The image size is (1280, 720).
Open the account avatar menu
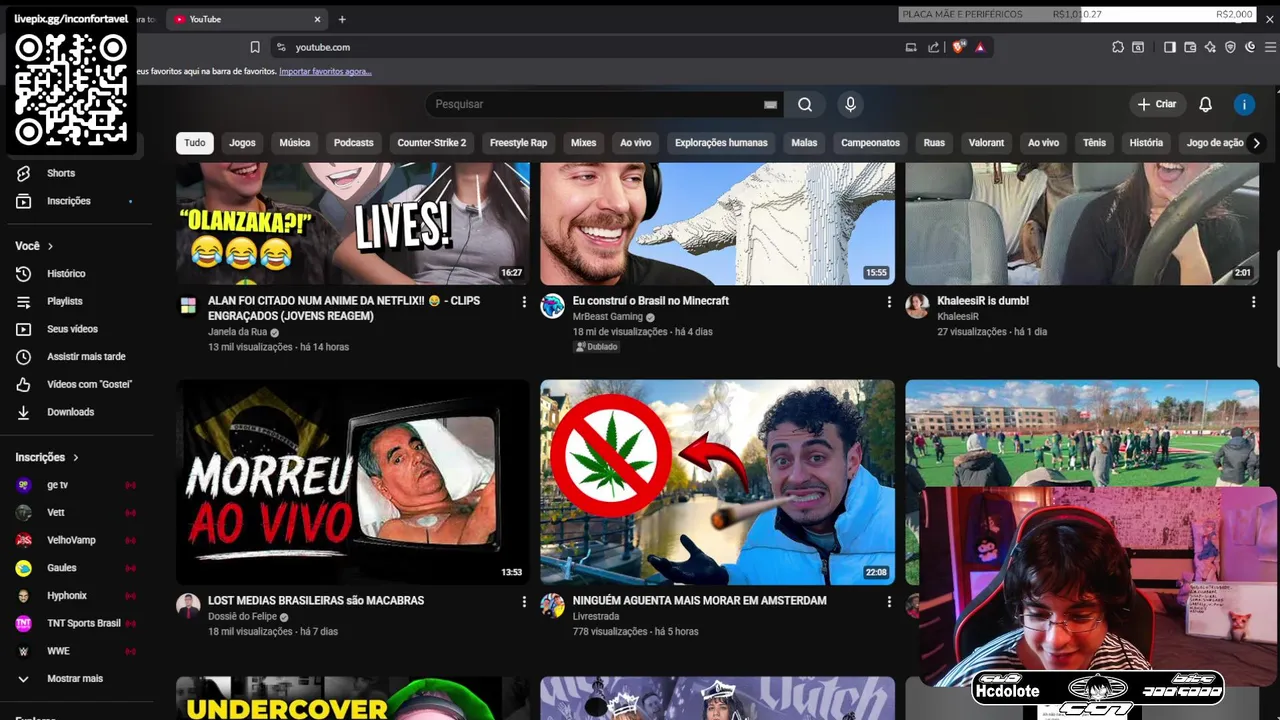(1244, 104)
